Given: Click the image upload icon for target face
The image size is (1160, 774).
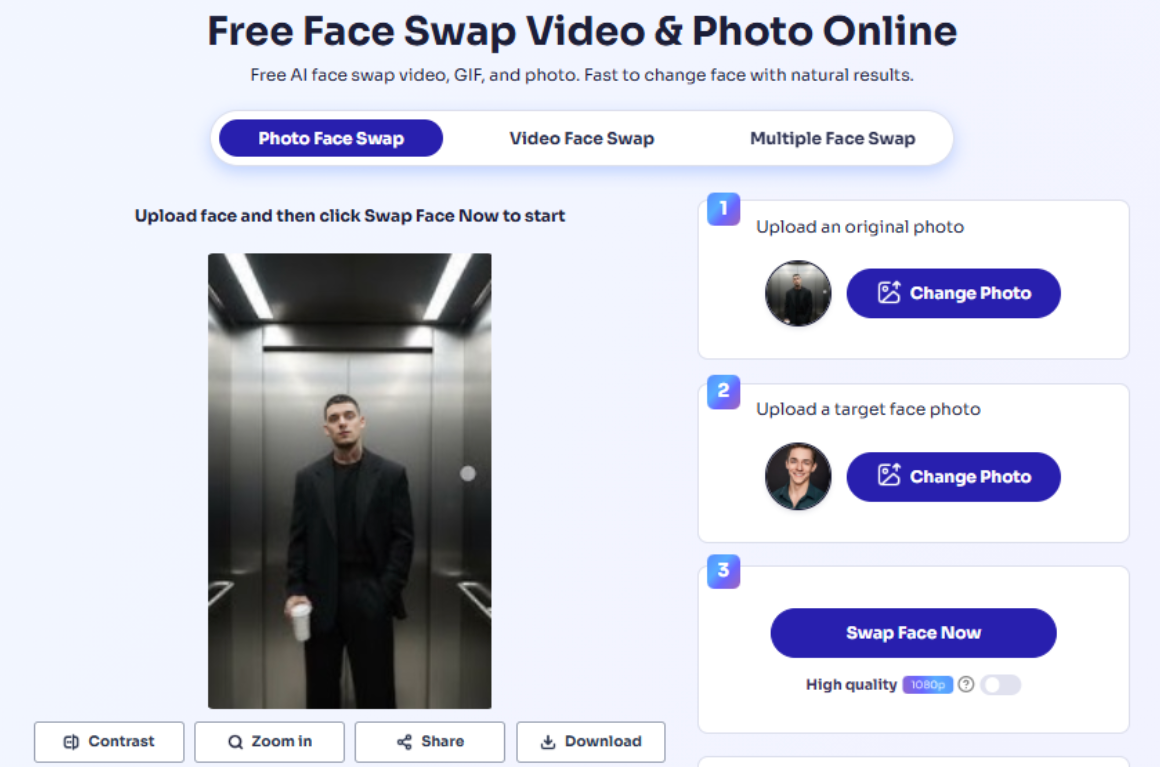Looking at the screenshot, I should (x=889, y=475).
